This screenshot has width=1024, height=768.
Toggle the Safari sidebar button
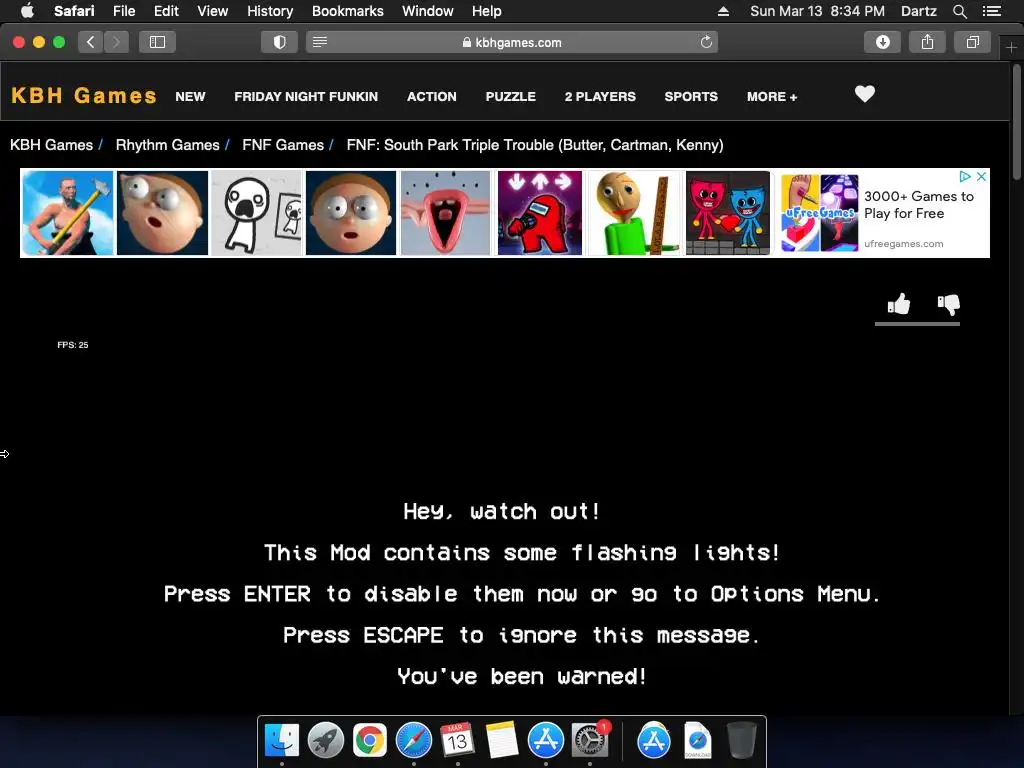157,42
